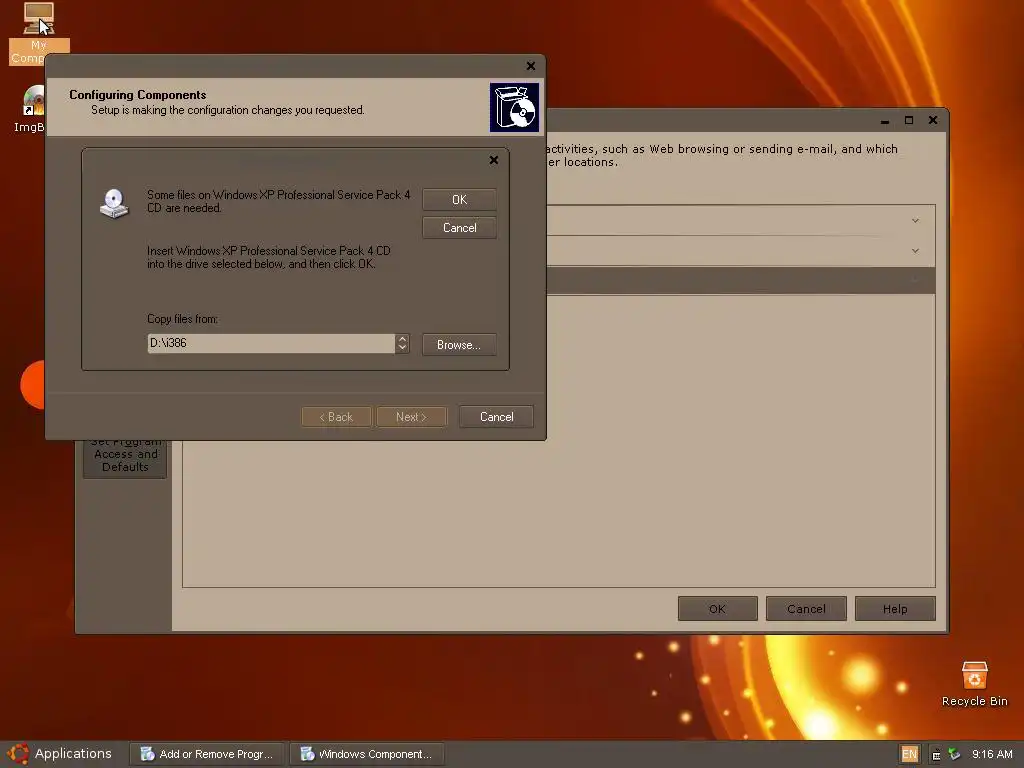Open the ImgBurn desktop shortcut
The image size is (1024, 768).
tap(31, 109)
